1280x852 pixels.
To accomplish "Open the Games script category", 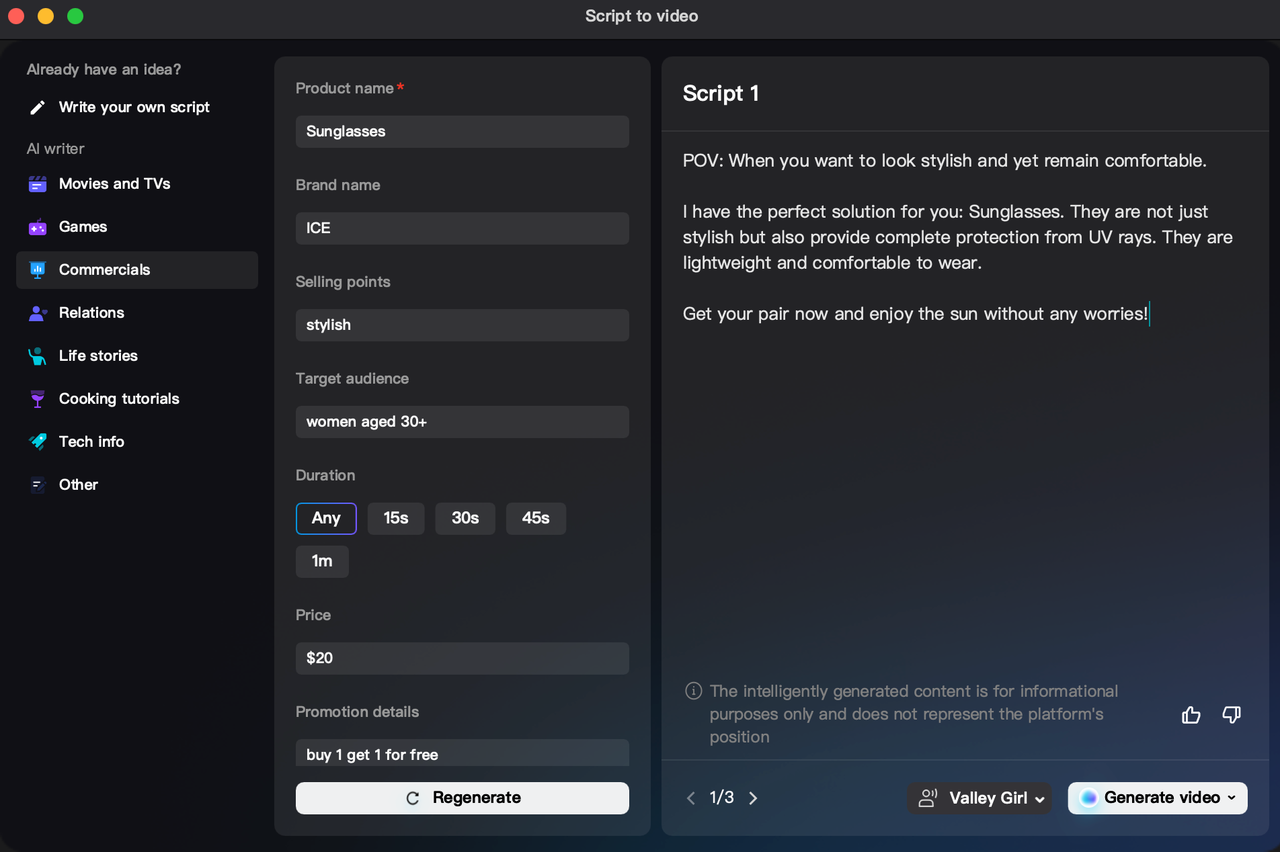I will point(37,227).
